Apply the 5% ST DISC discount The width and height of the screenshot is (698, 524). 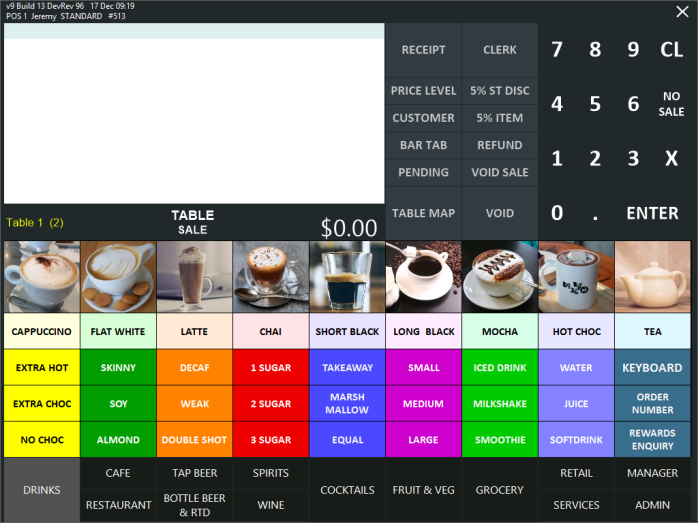(x=500, y=91)
